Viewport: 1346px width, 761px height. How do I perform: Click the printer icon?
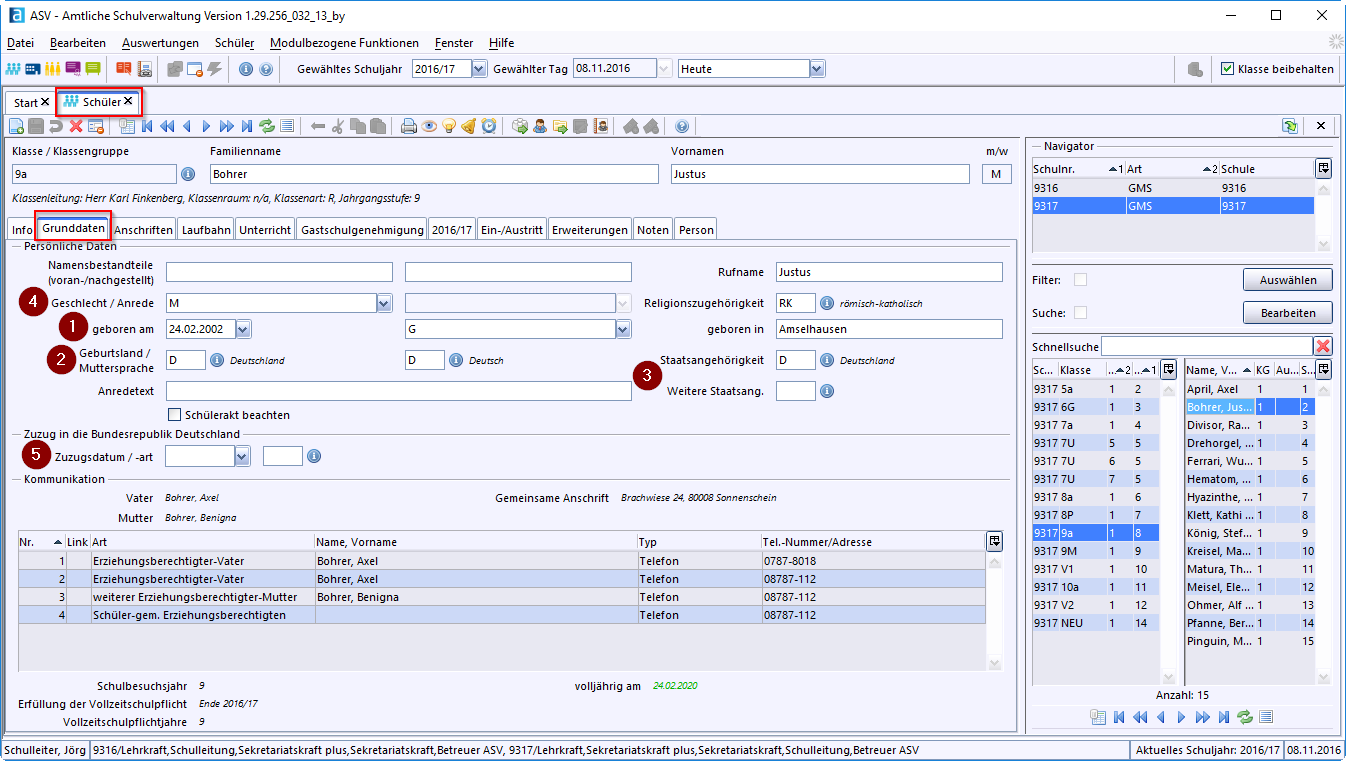(408, 126)
